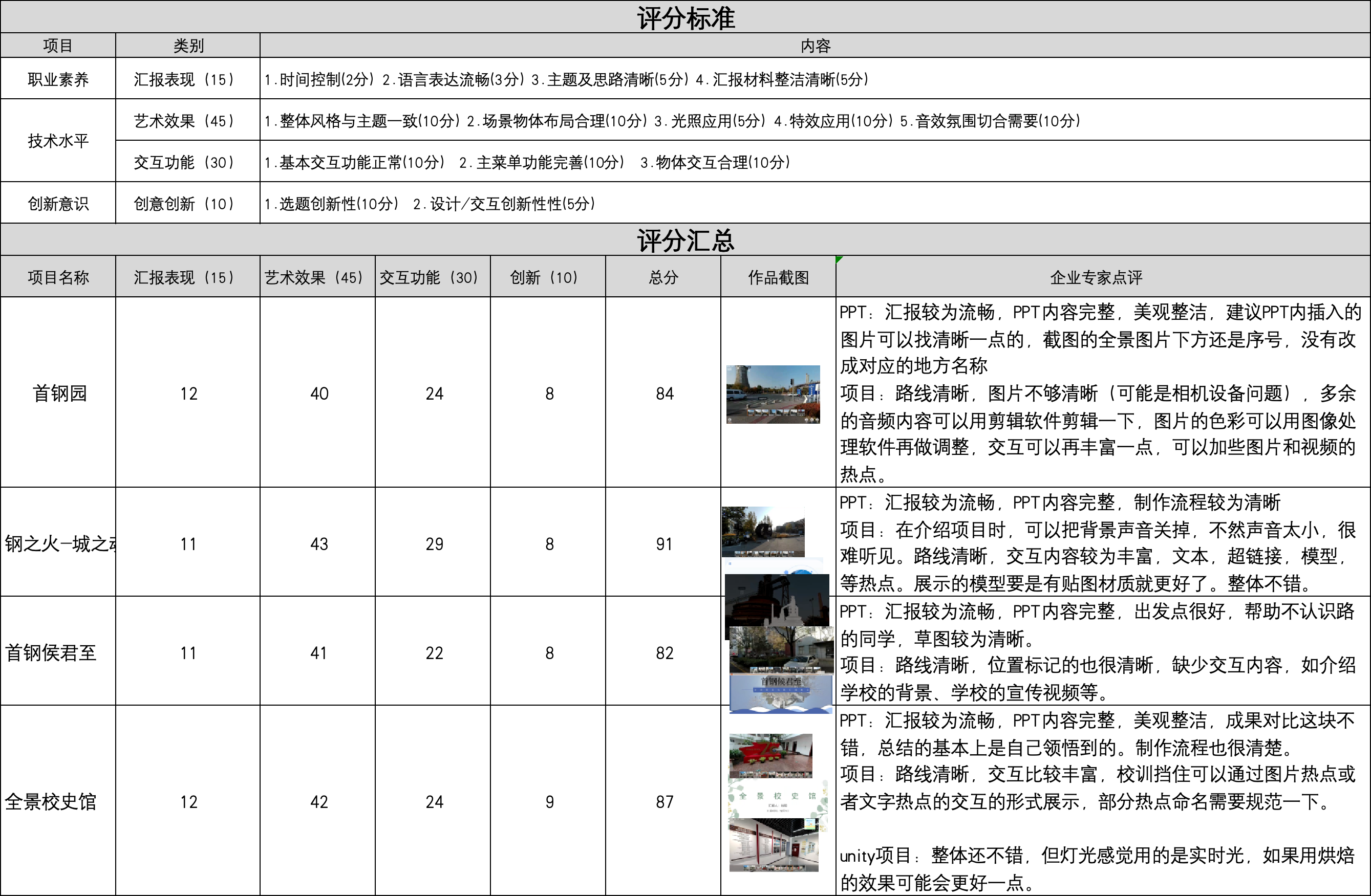The width and height of the screenshot is (1371, 896).
Task: Click the 首钢侯君至 campus screenshot image
Action: click(781, 649)
